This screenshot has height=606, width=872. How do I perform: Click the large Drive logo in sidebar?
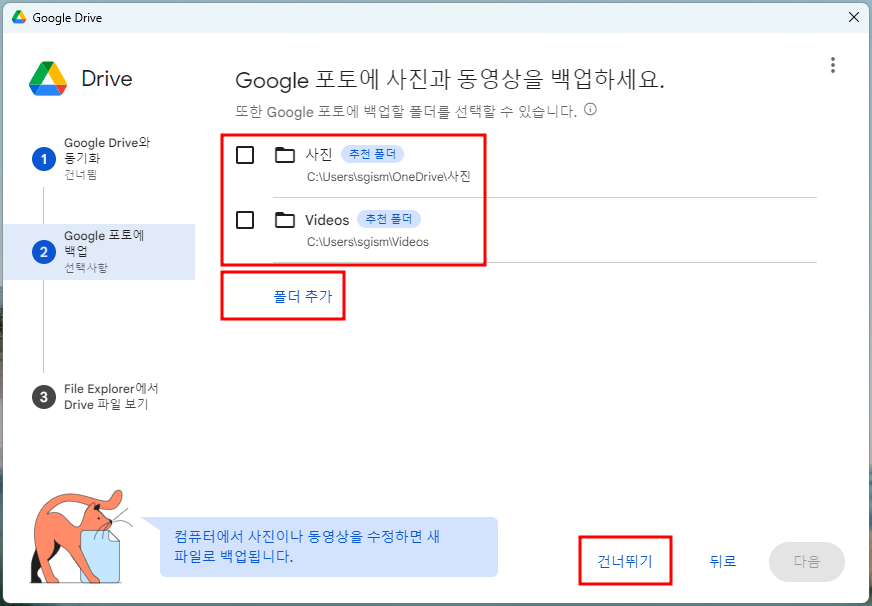[x=48, y=78]
